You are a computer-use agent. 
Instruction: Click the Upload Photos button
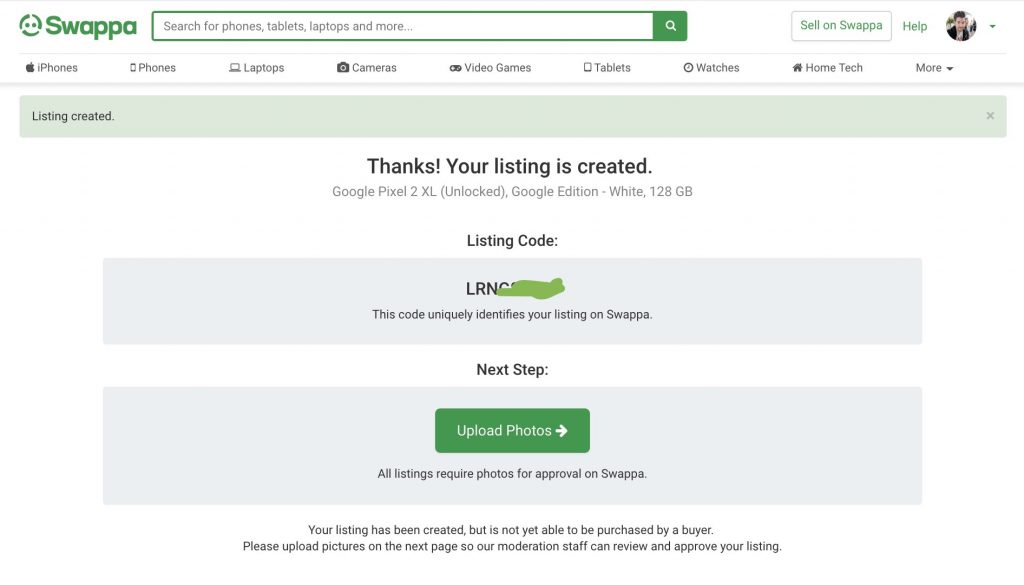(x=512, y=431)
